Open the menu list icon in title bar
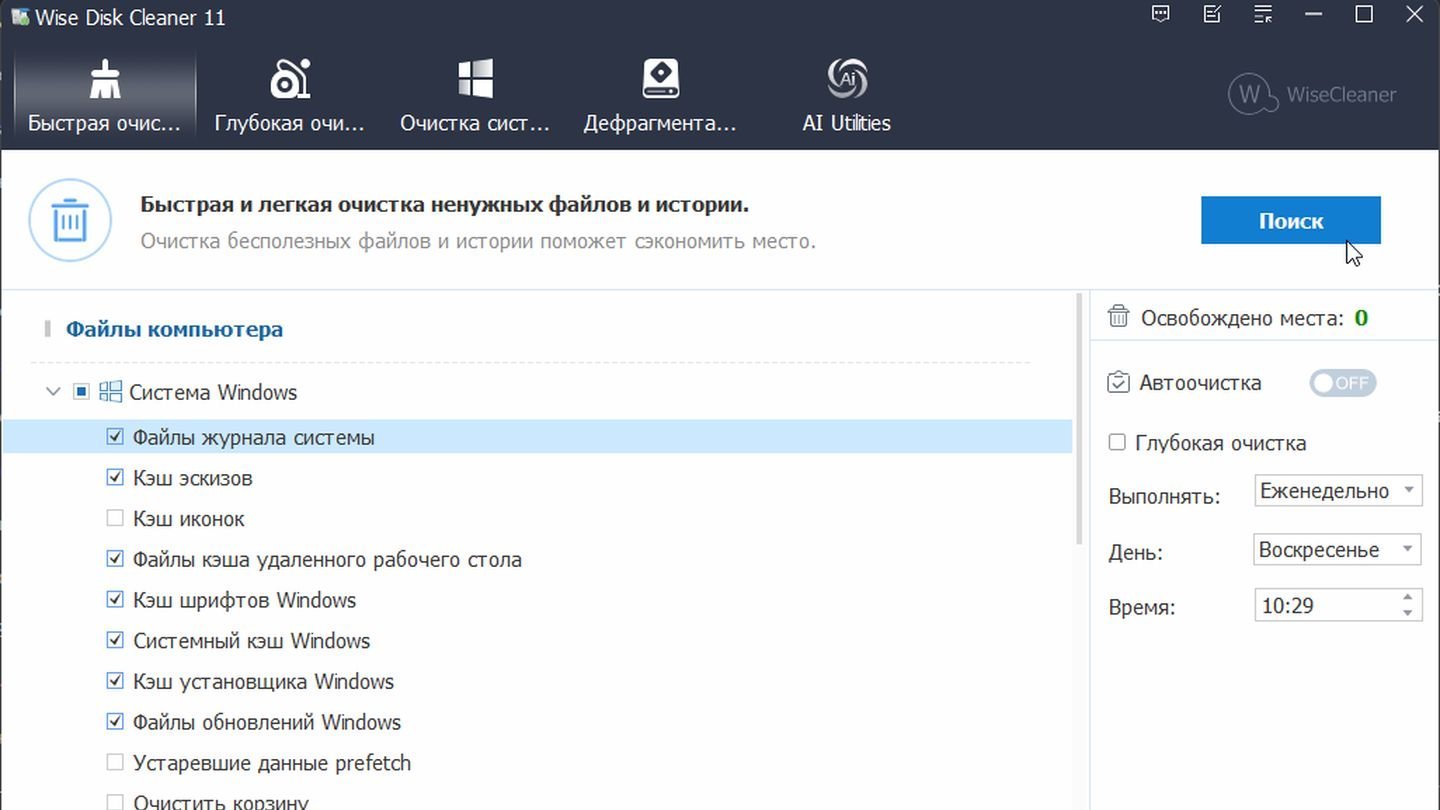1440x810 pixels. pyautogui.click(x=1264, y=14)
